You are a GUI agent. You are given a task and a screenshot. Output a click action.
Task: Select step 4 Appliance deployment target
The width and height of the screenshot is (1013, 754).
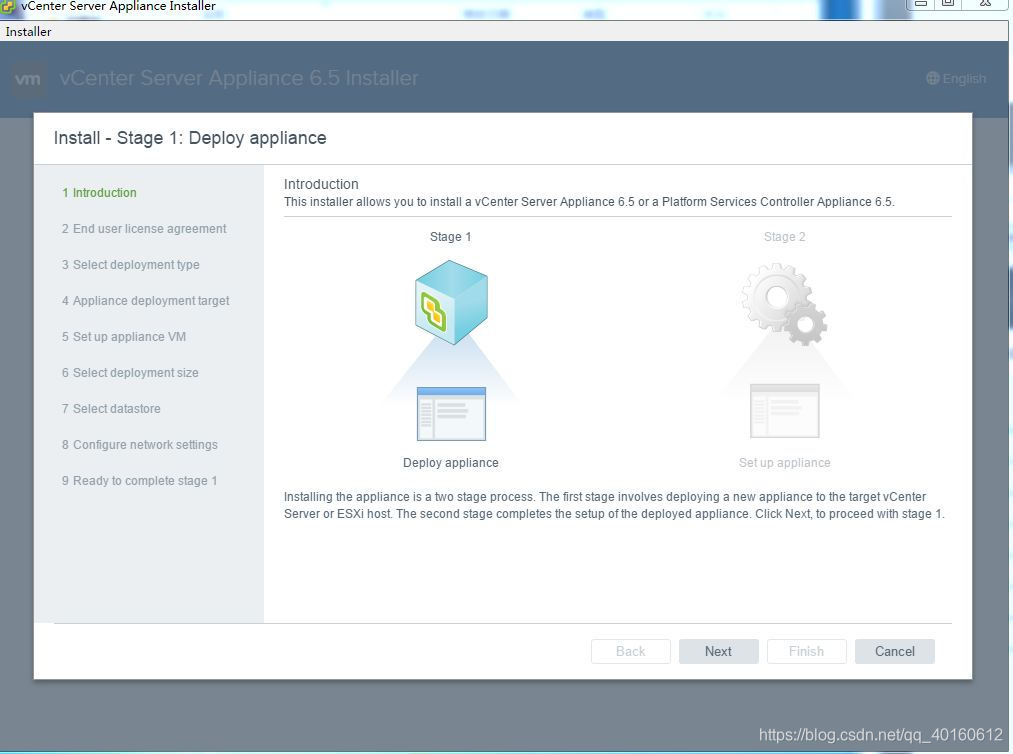[145, 300]
